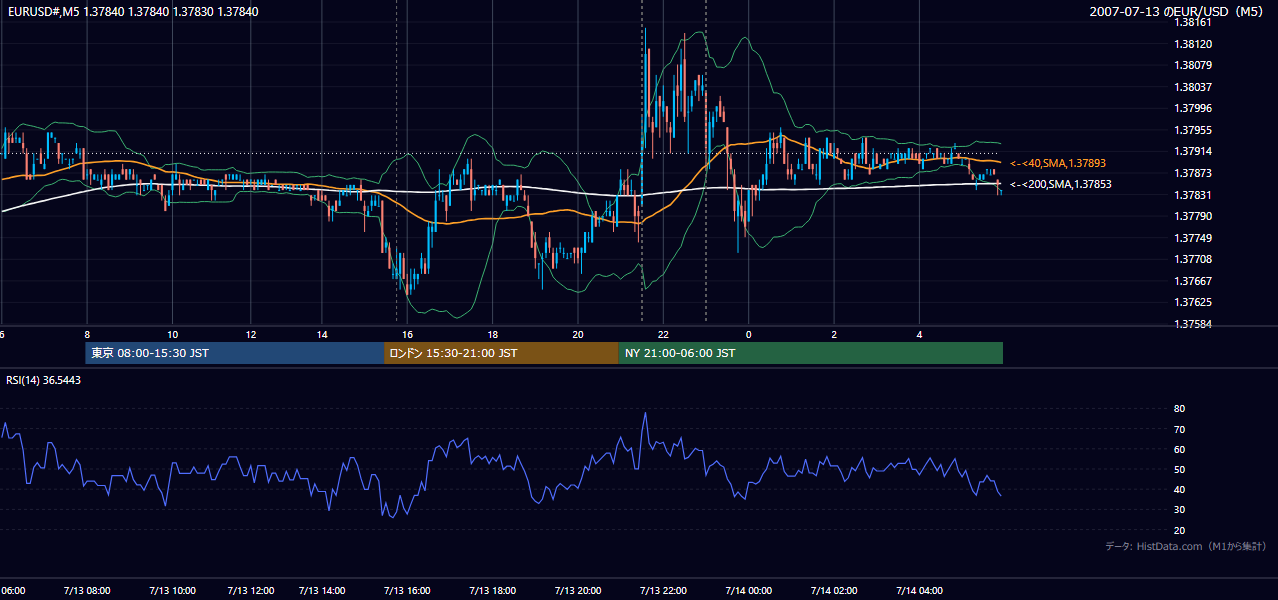Select the 200 SMA 1.37853 label
Viewport: 1278px width, 600px height.
coord(1060,184)
